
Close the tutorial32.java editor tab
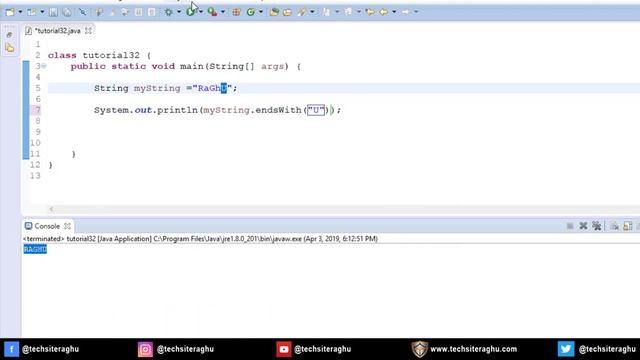click(88, 31)
